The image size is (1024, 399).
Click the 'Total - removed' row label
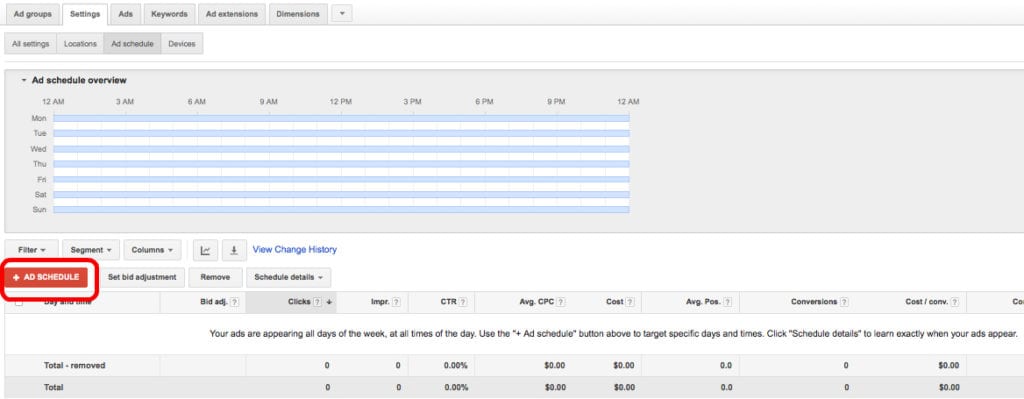[74, 366]
